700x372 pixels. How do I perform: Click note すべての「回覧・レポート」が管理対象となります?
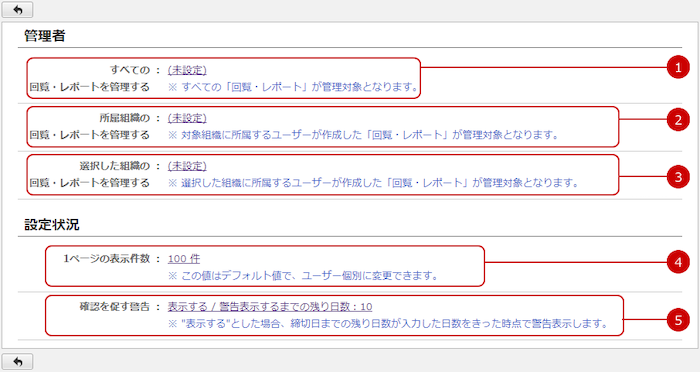[x=293, y=87]
